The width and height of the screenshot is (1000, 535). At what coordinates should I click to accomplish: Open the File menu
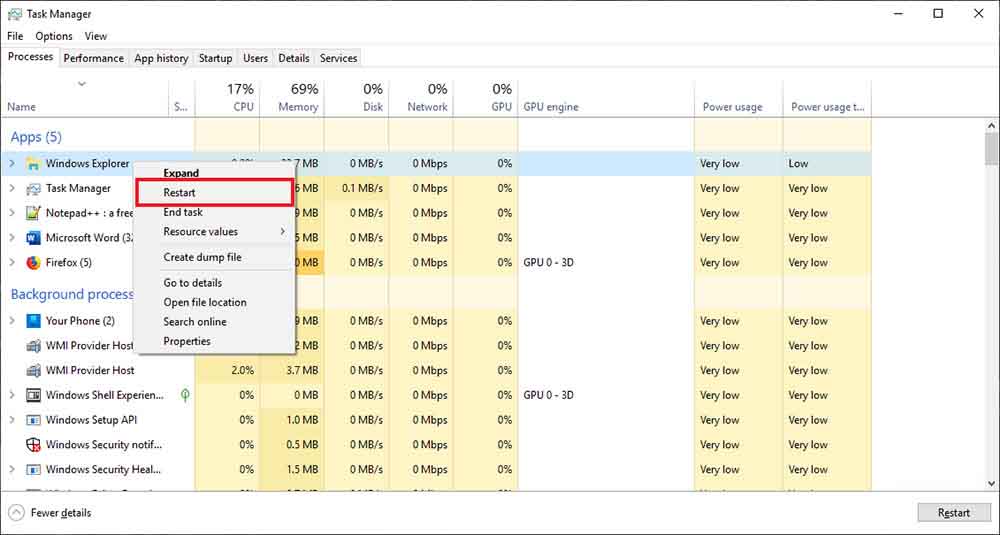[15, 36]
